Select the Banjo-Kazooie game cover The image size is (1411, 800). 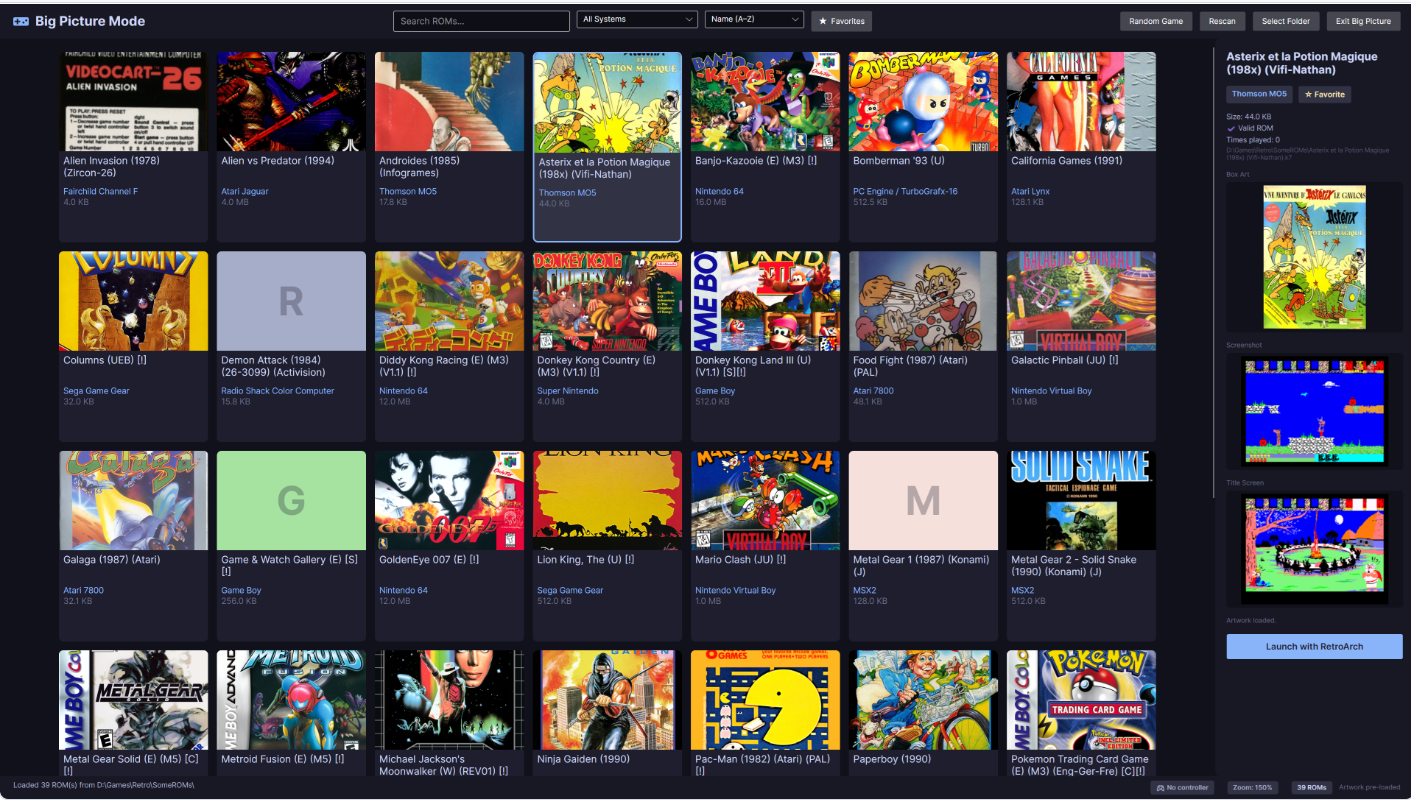pyautogui.click(x=765, y=102)
